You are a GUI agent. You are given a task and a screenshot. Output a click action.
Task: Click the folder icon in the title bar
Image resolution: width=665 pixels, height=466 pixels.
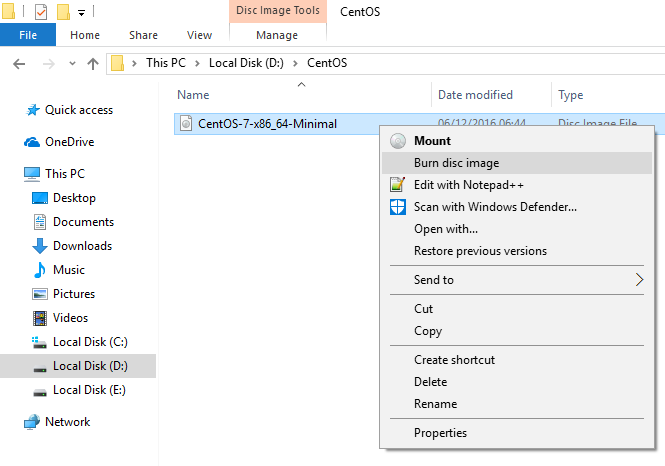point(8,11)
